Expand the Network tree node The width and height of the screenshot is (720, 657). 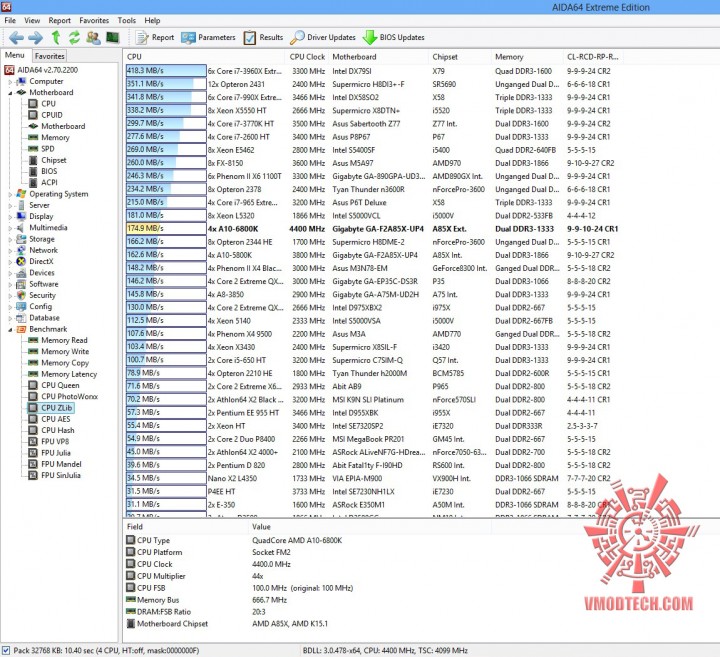(x=10, y=251)
